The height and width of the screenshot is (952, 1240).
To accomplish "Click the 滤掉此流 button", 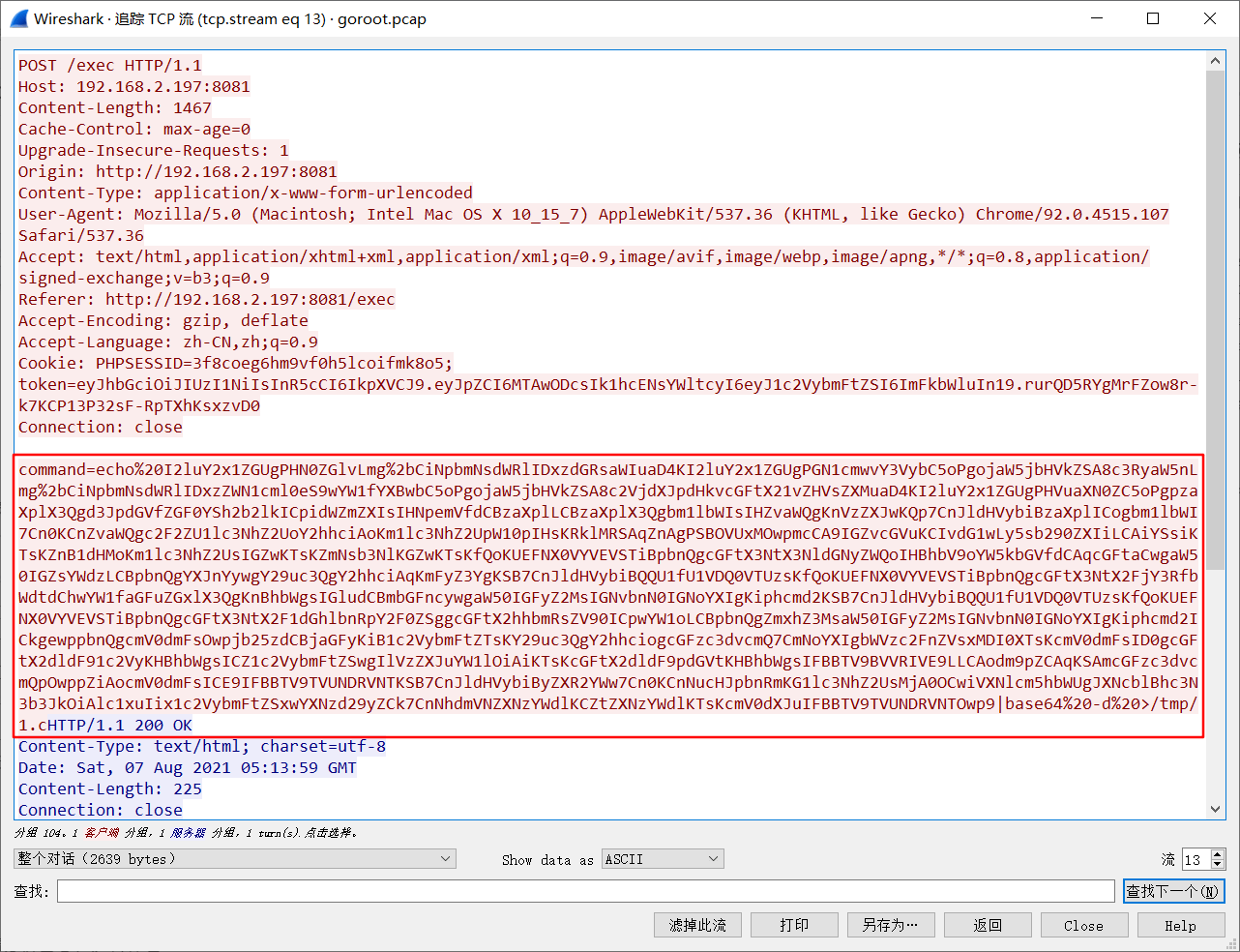I will tap(697, 926).
